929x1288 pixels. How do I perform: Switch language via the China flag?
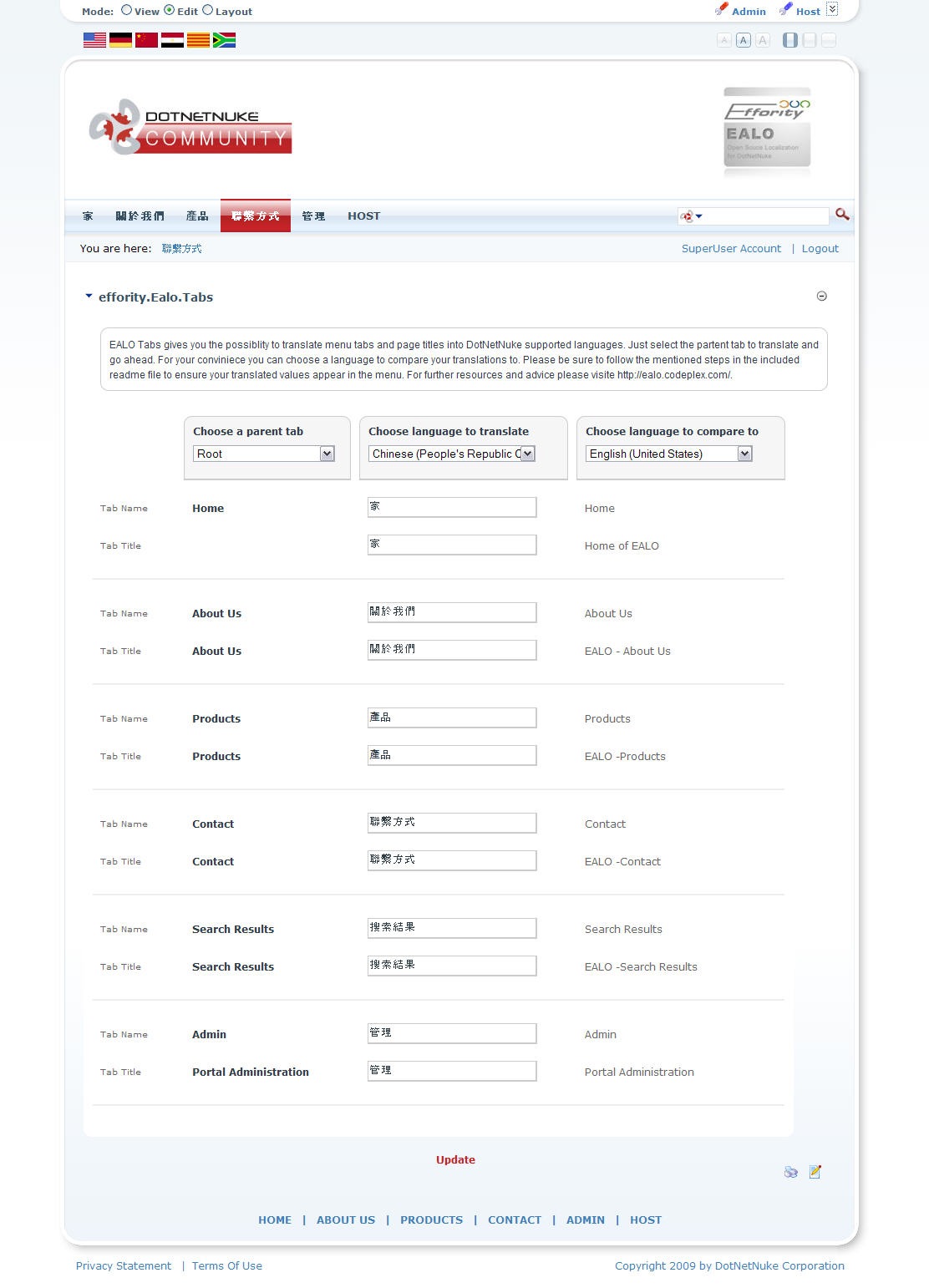(146, 40)
